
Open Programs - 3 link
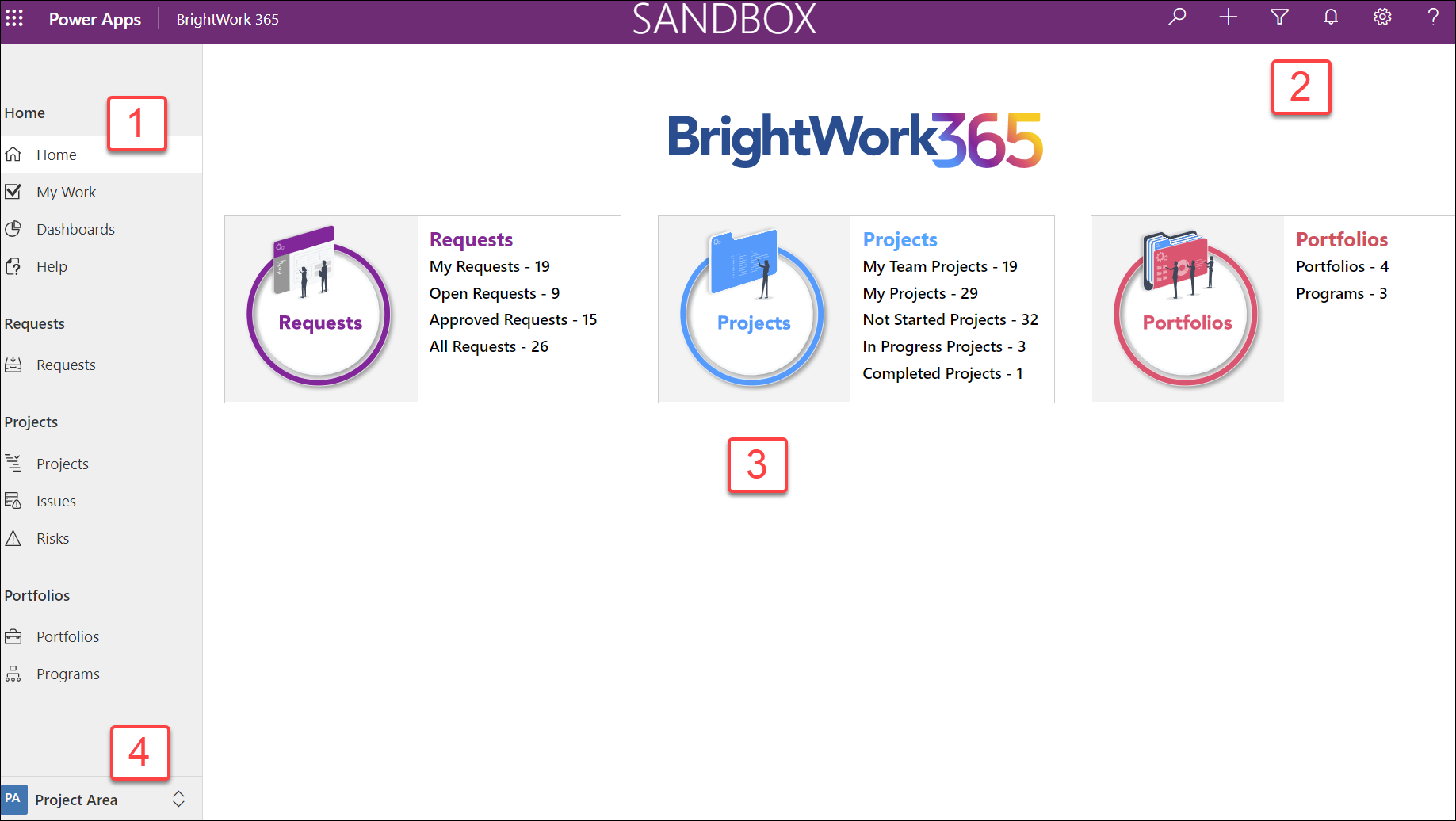click(1341, 293)
